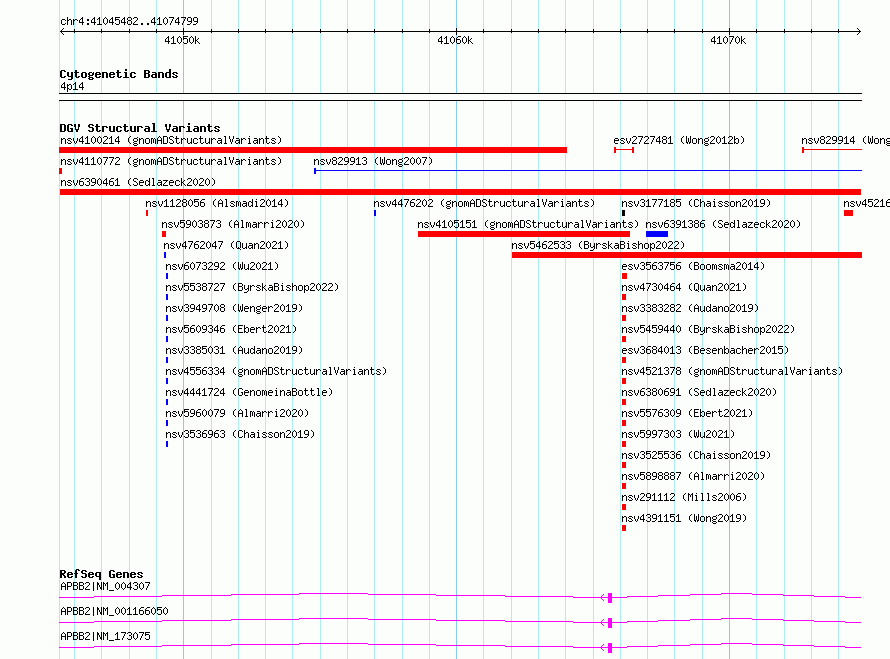The image size is (890, 659).
Task: Click the Cytogenetic Bands track title
Action: [119, 74]
